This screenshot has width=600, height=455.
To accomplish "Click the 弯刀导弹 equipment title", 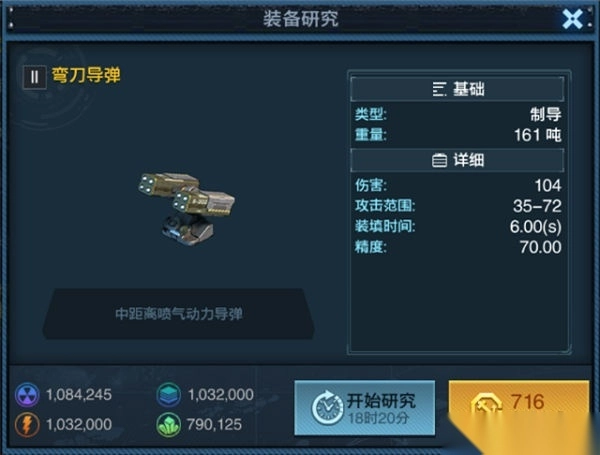I will 86,75.
